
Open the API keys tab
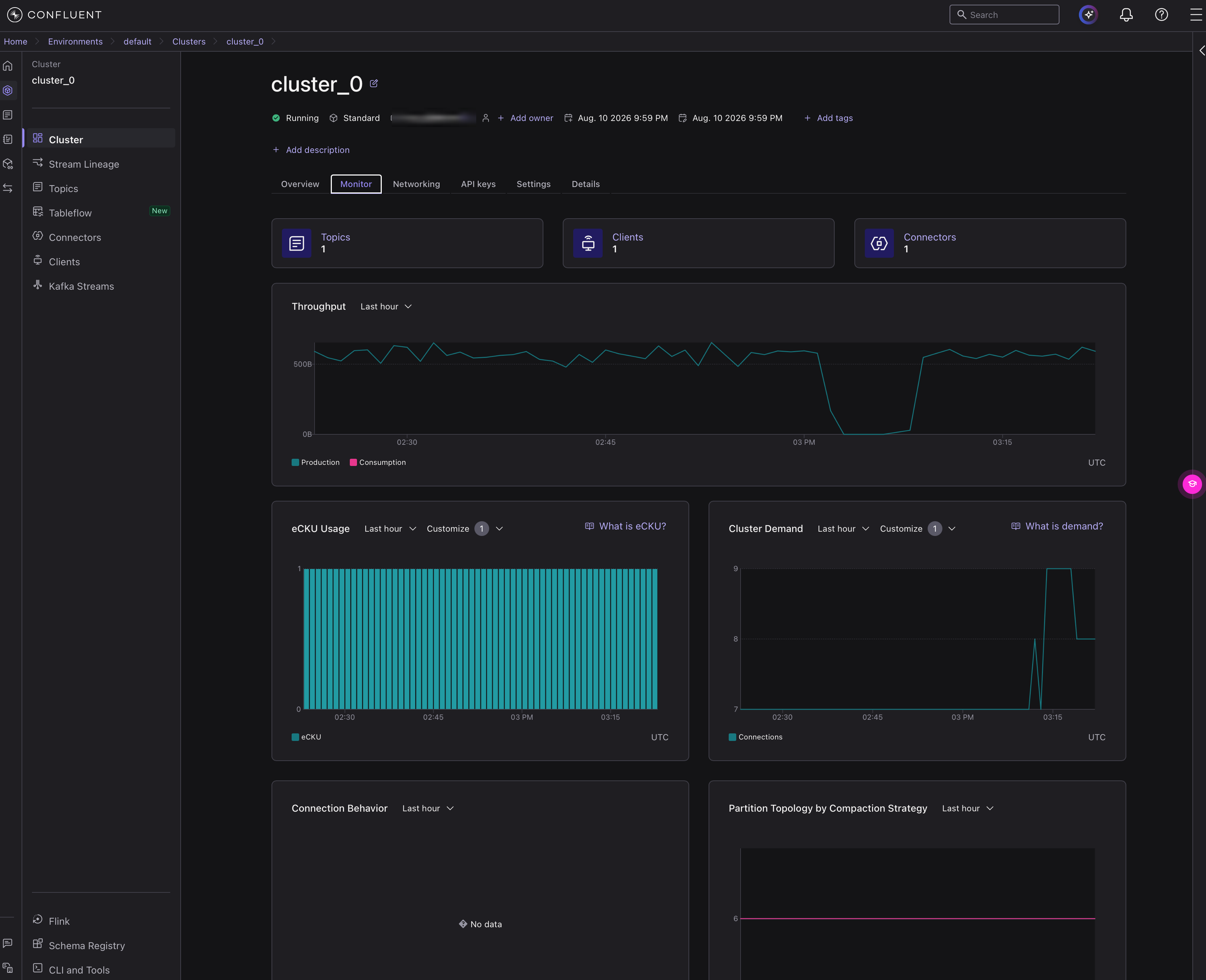tap(478, 184)
